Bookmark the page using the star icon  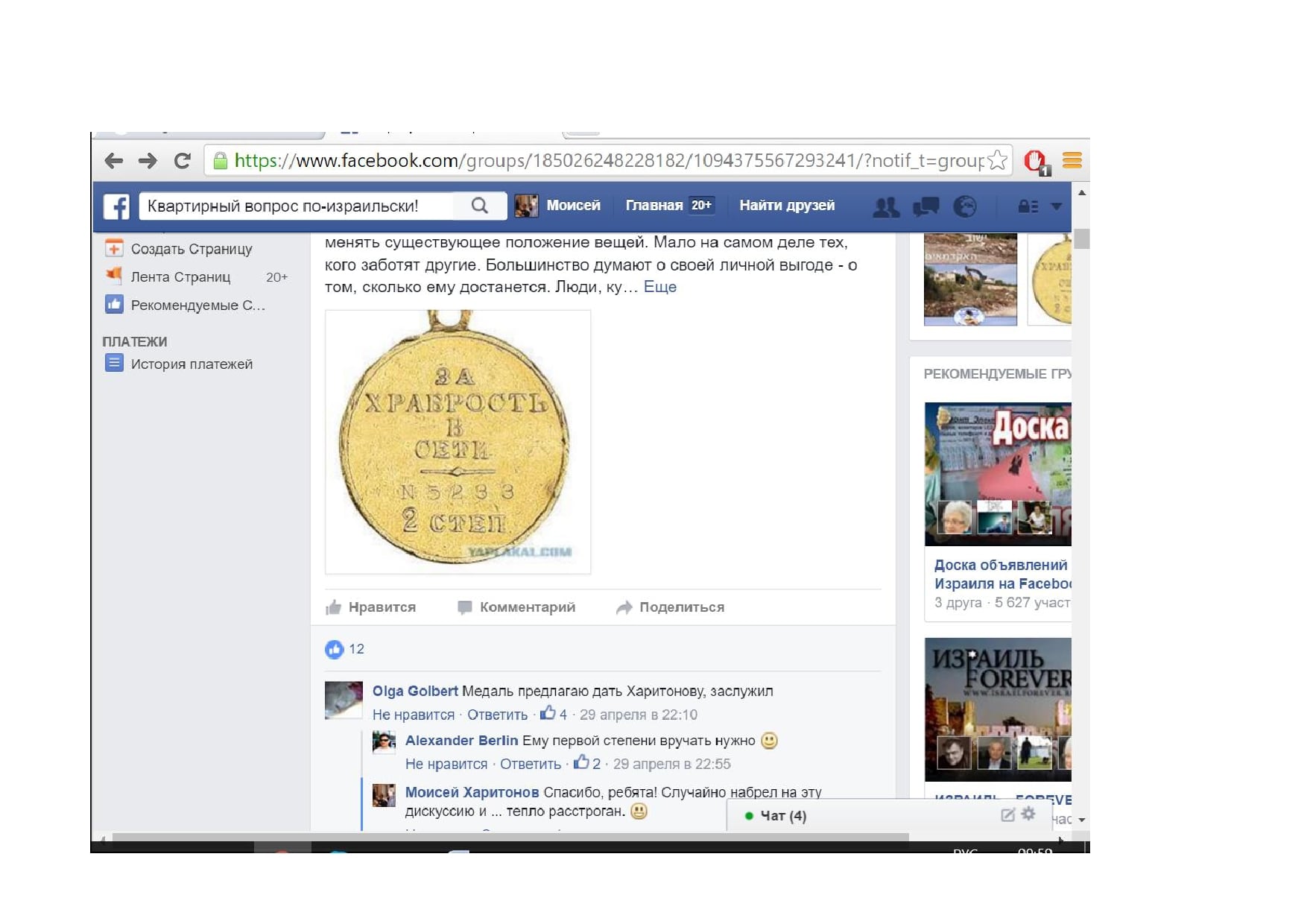click(x=997, y=160)
